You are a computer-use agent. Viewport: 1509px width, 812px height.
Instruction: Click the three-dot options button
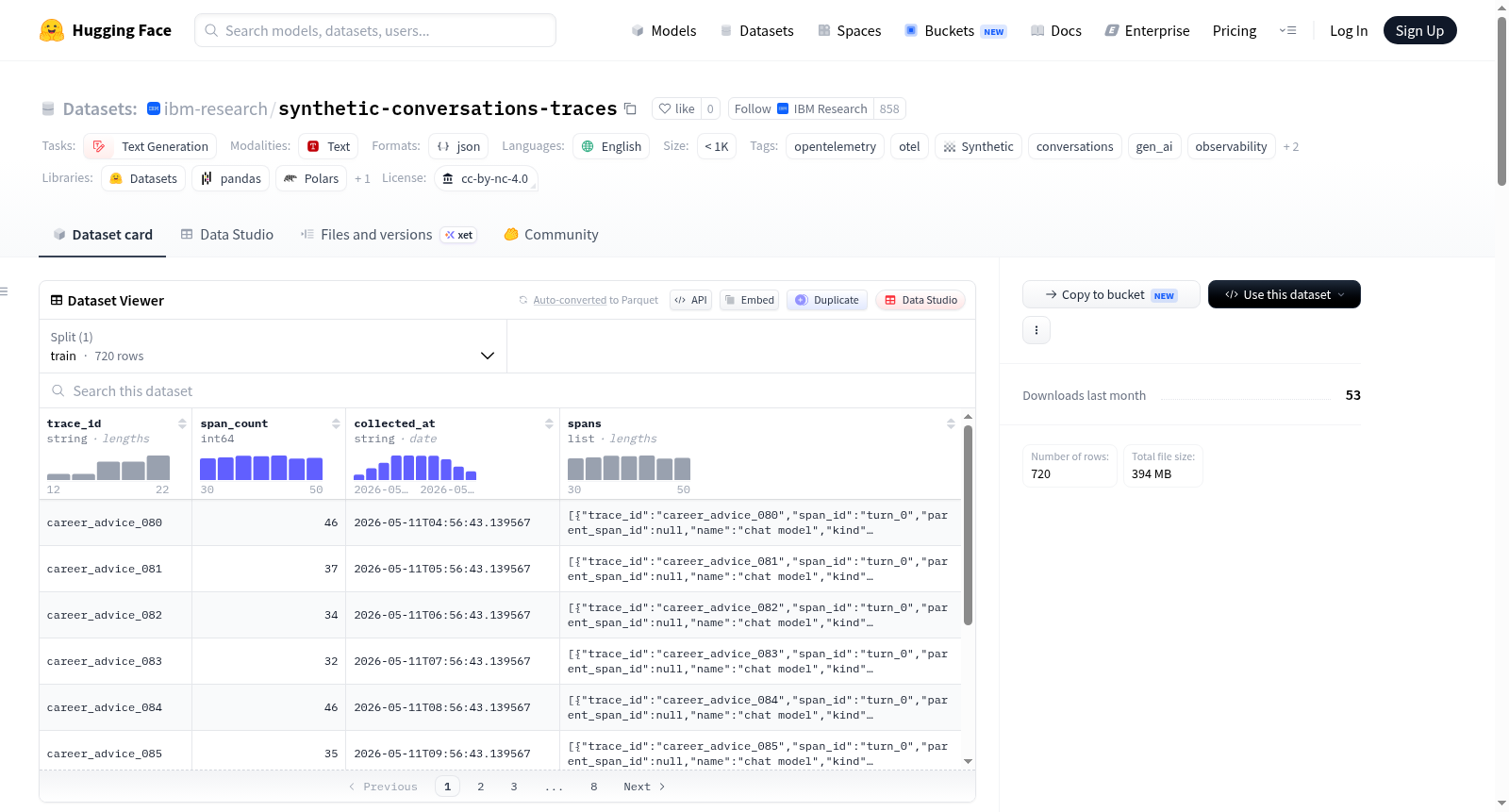coord(1036,330)
